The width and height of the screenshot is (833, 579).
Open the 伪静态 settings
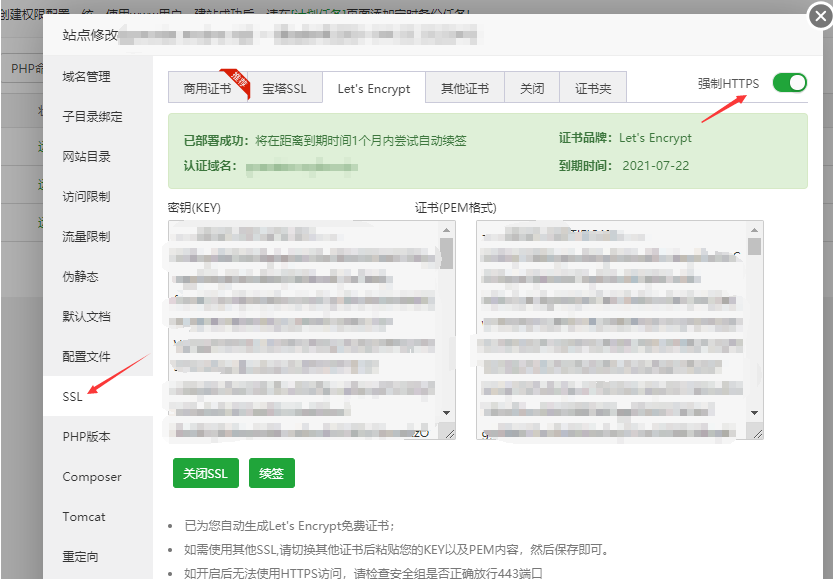(x=82, y=276)
